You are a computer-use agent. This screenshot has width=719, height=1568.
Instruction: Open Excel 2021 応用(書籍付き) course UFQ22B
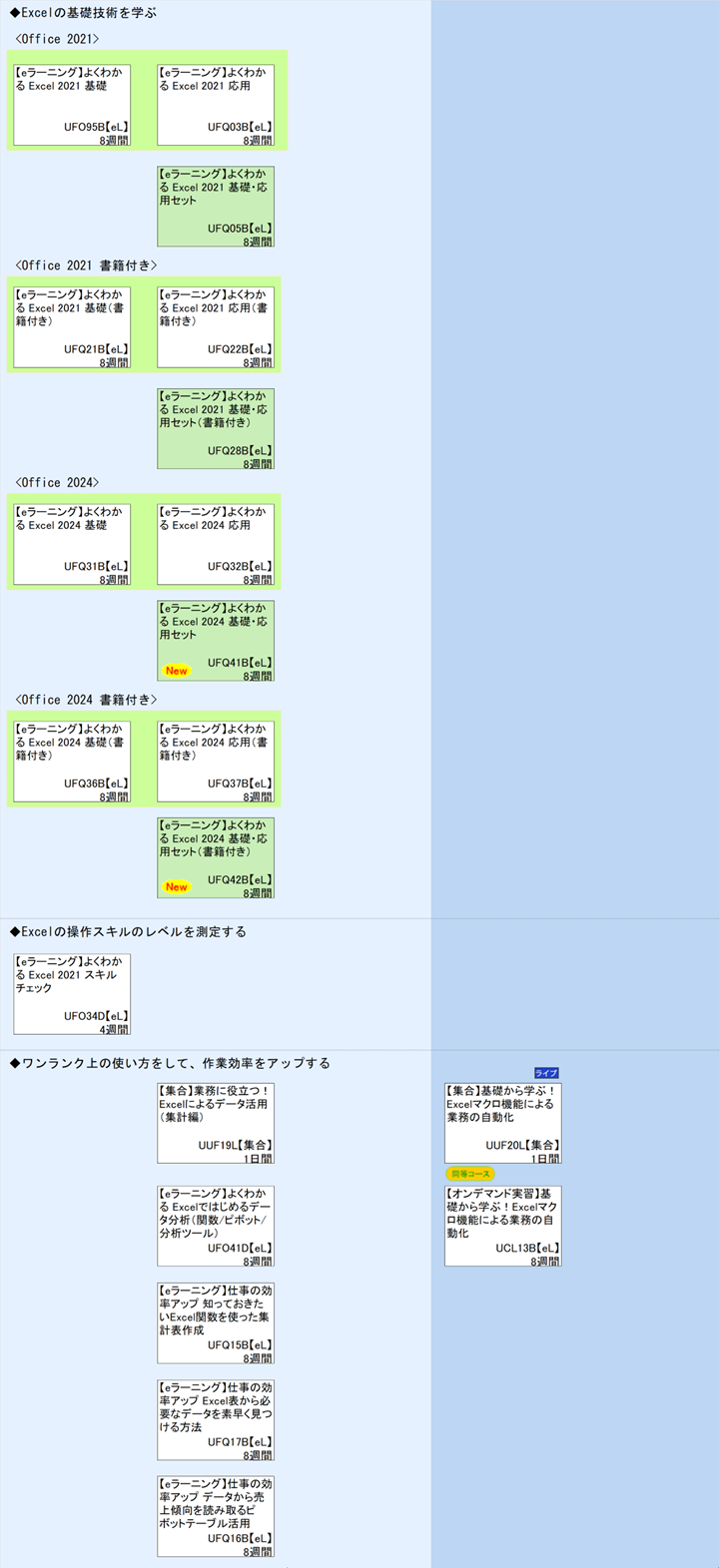click(216, 327)
